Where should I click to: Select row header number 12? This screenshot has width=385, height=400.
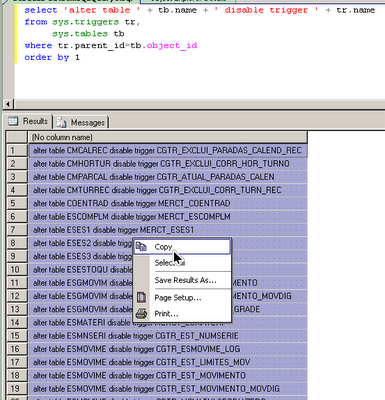[x=17, y=296]
